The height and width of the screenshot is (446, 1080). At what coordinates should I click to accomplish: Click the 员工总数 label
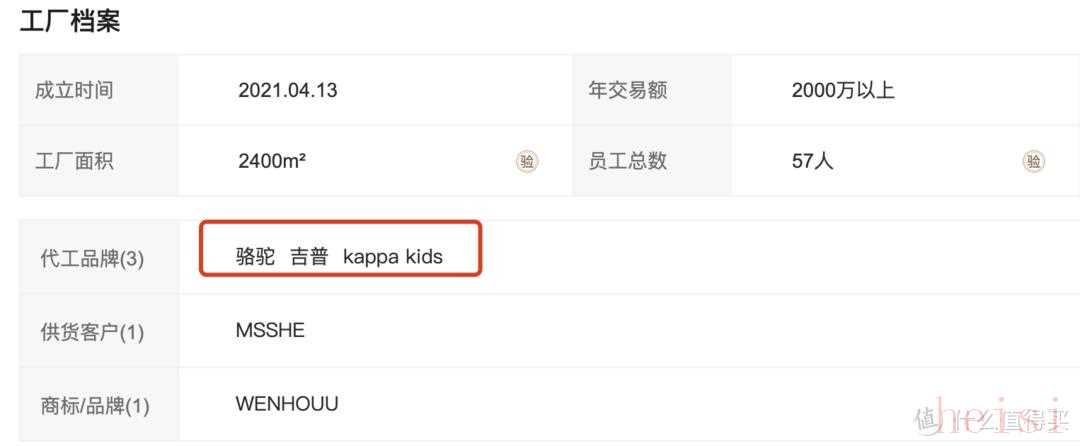[627, 161]
